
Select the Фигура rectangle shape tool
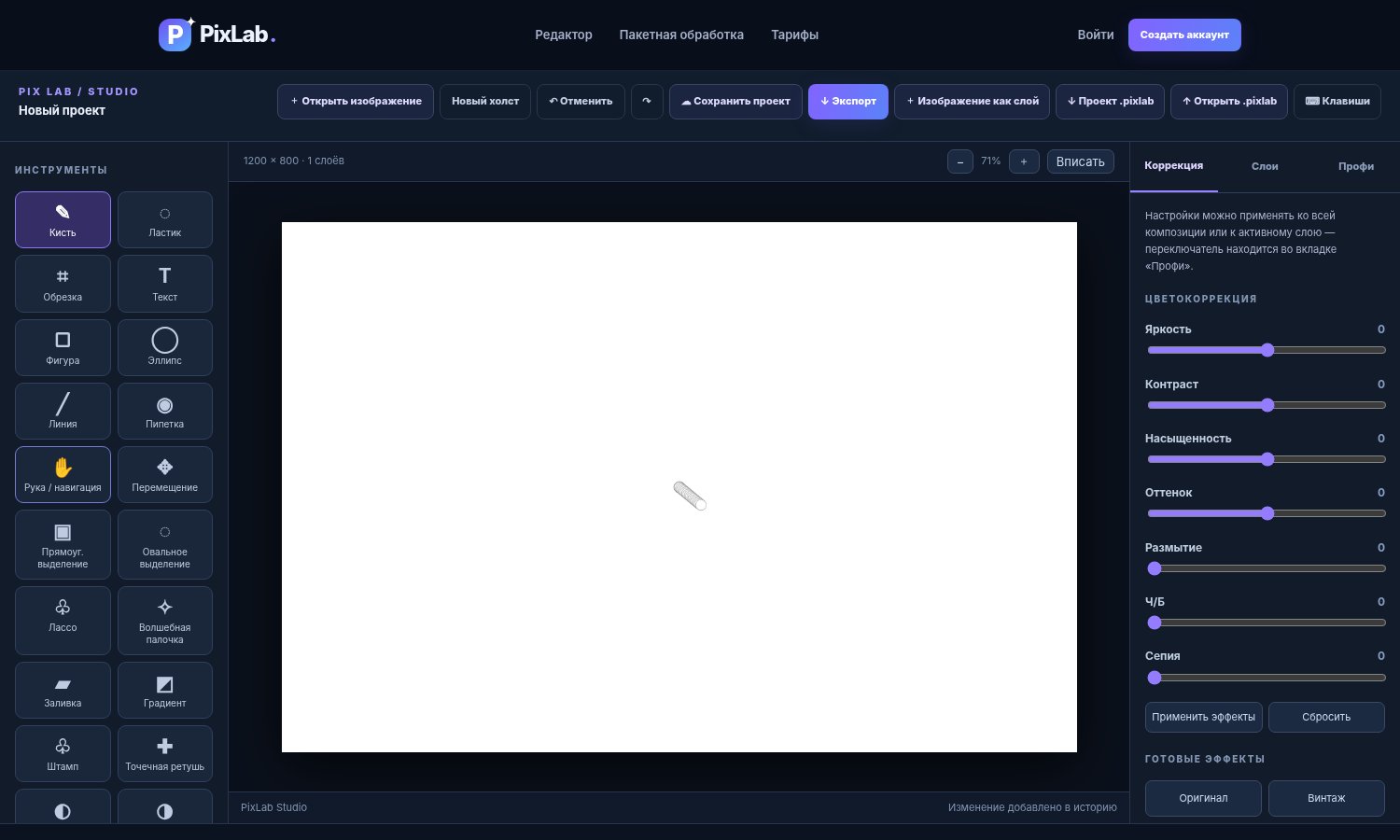pyautogui.click(x=63, y=347)
